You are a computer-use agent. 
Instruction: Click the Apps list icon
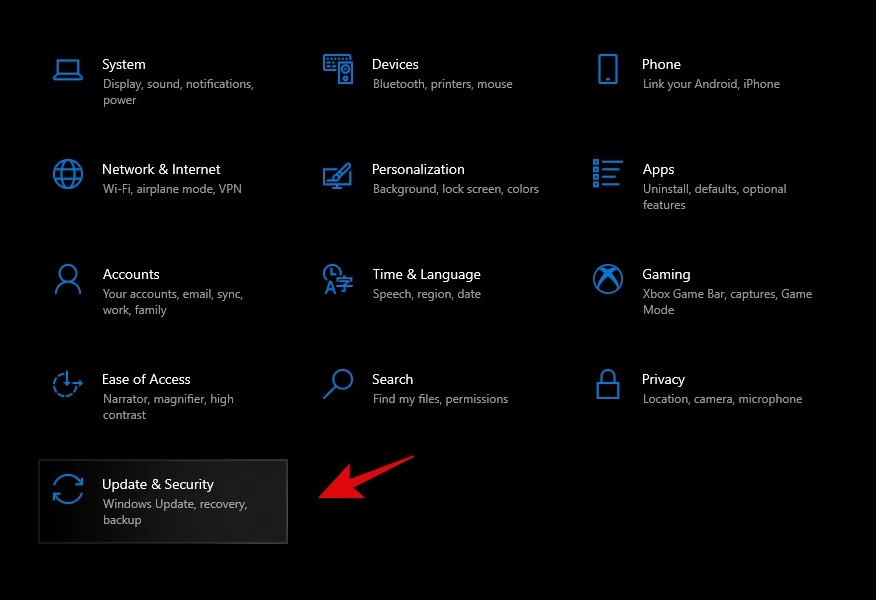[x=607, y=173]
